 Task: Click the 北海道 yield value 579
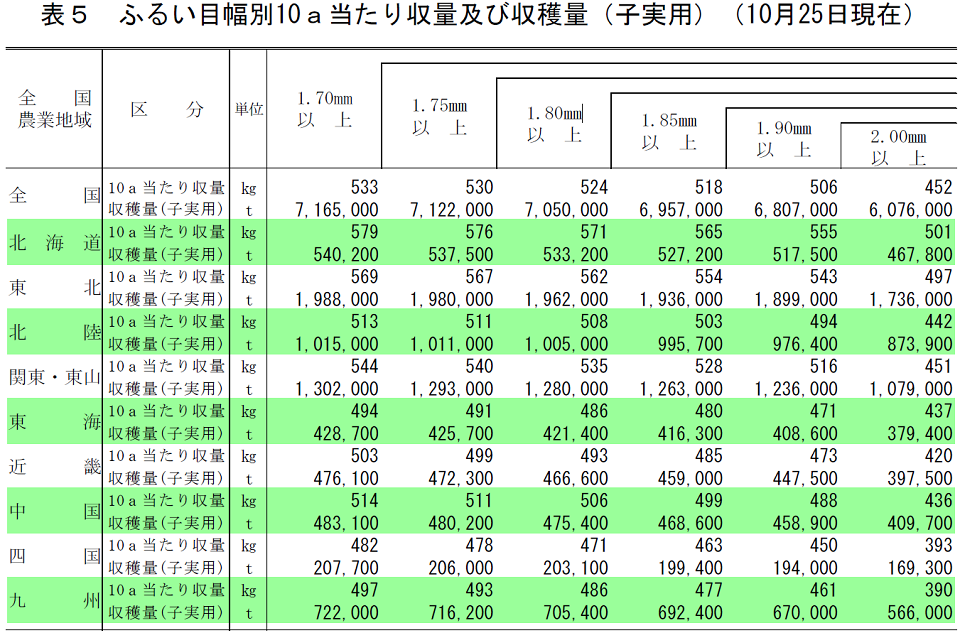(364, 232)
